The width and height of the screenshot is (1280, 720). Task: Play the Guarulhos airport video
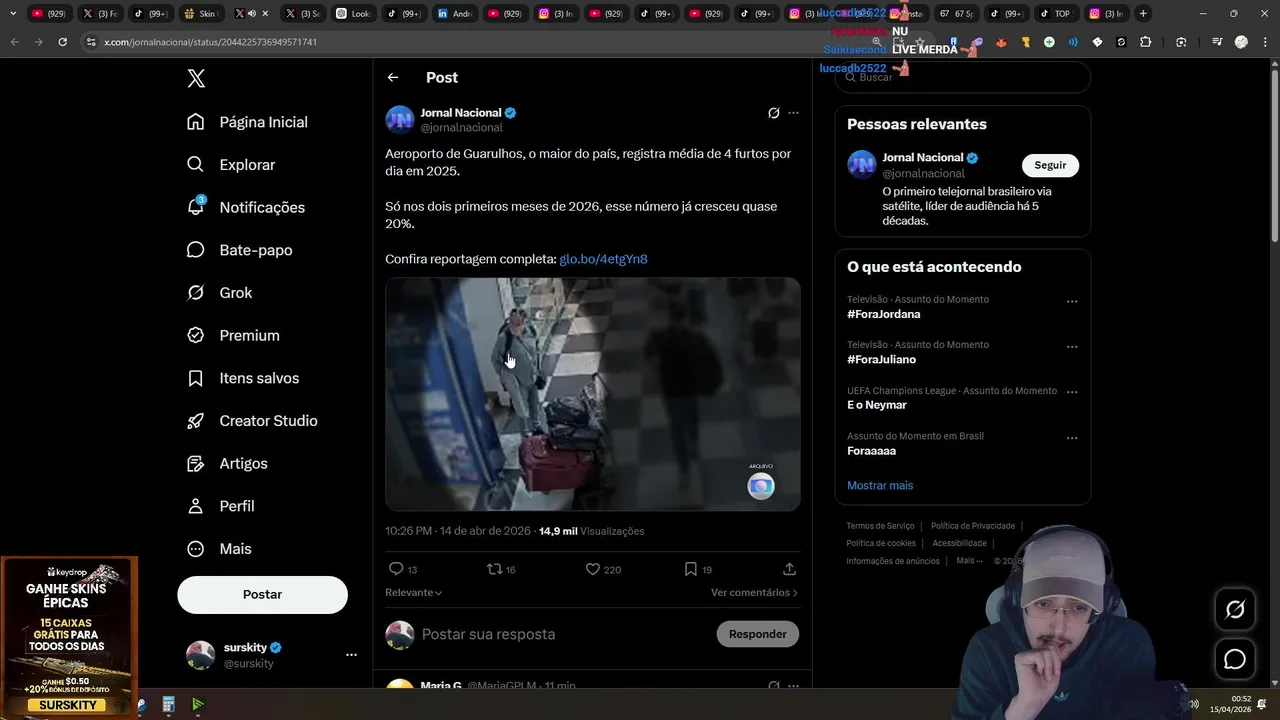pos(593,394)
